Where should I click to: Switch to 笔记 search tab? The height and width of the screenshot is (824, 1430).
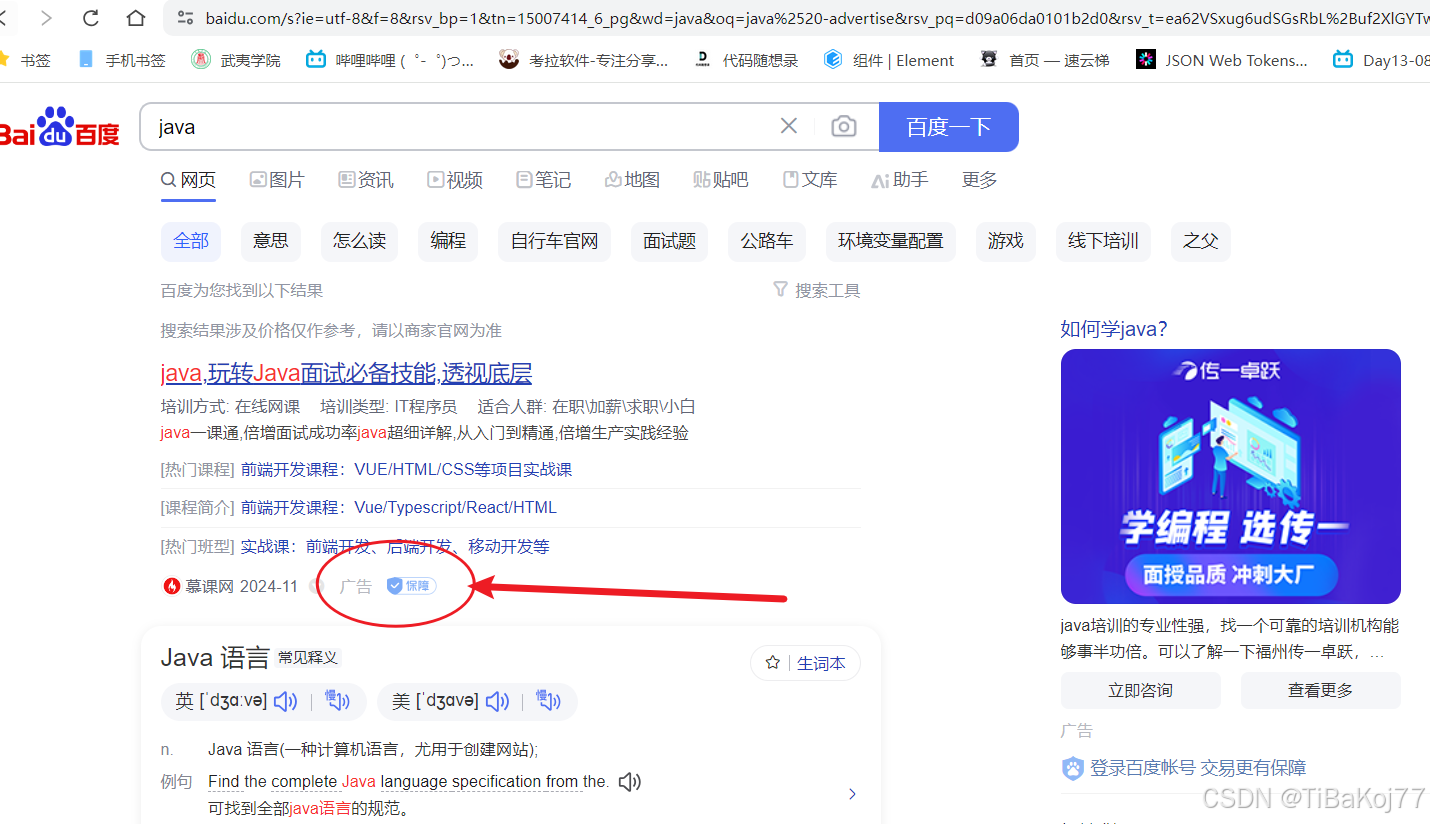coord(543,180)
